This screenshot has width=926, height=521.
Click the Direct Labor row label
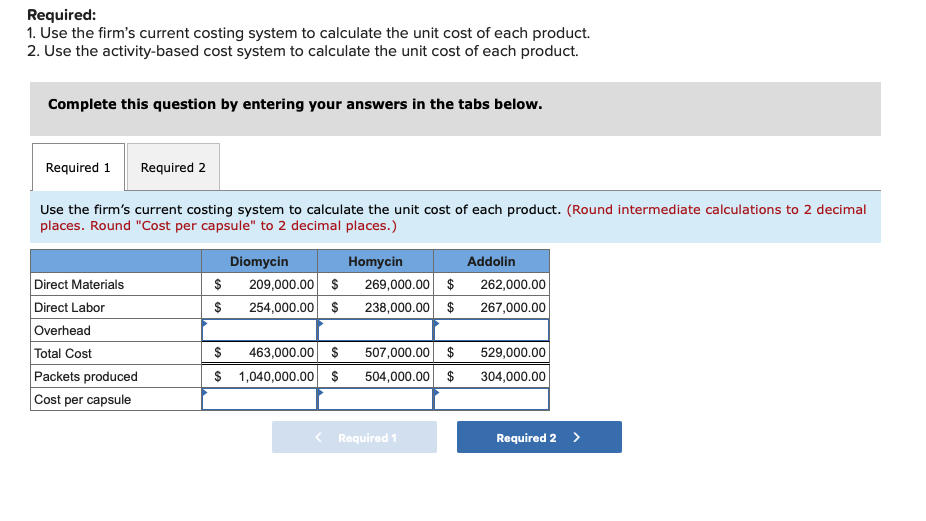[x=69, y=308]
